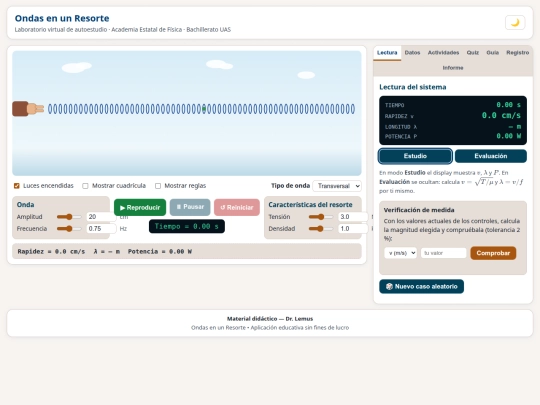Click the 'Rapidez = 0.0 cm/s' status text

[x=51, y=252]
